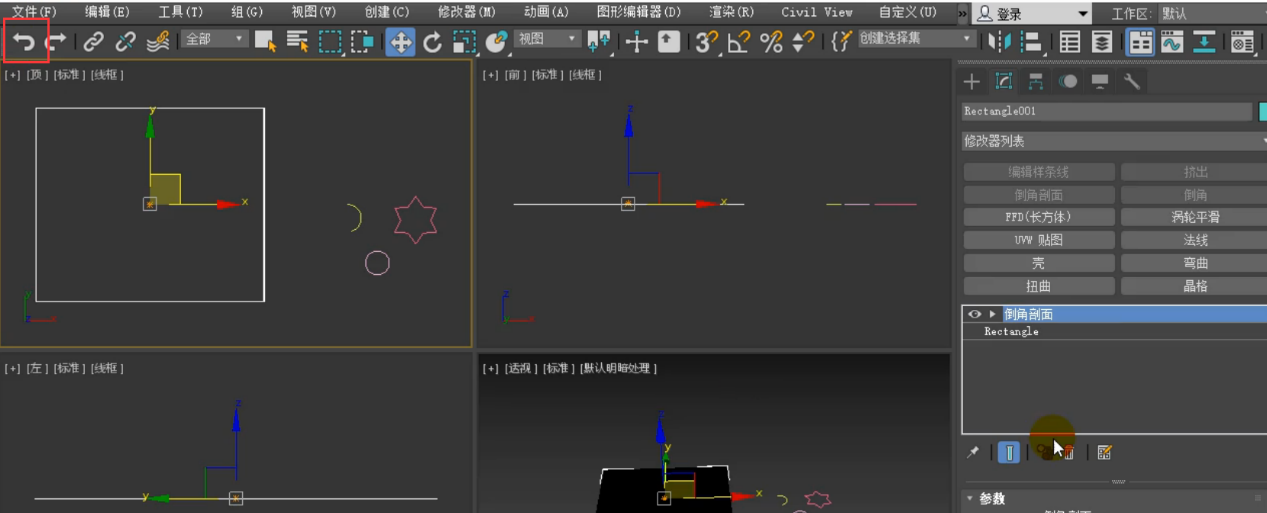Click the Rectangle001 object name field

coord(1106,112)
